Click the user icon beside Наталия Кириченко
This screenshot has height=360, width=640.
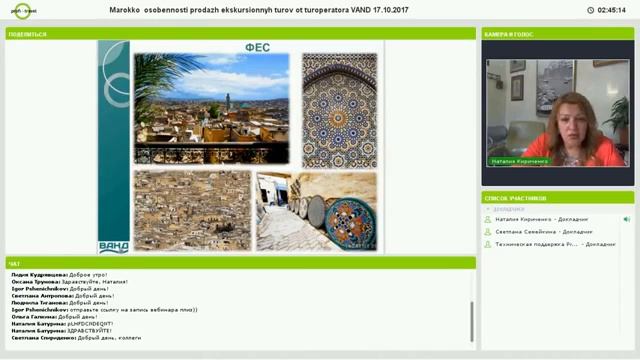point(487,220)
